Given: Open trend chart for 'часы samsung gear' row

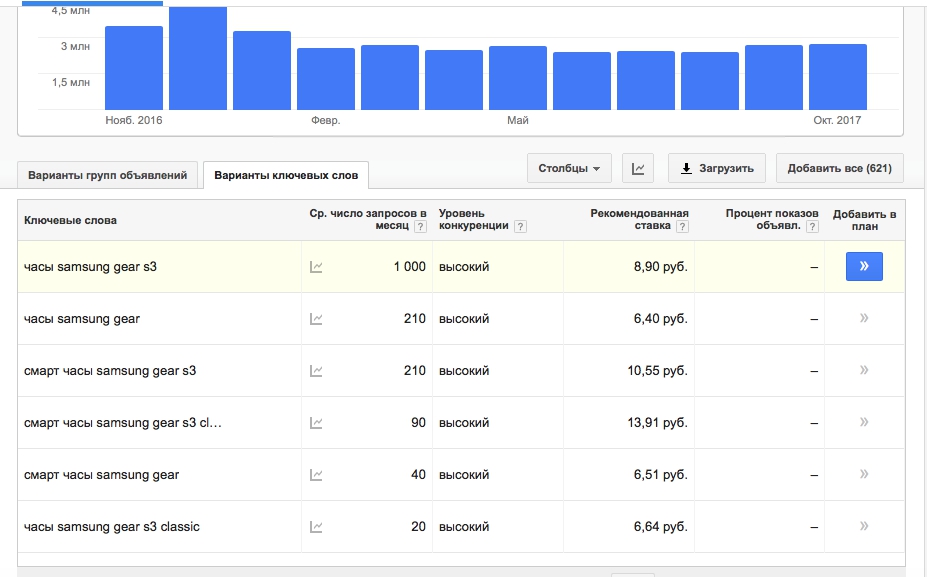Looking at the screenshot, I should (316, 319).
